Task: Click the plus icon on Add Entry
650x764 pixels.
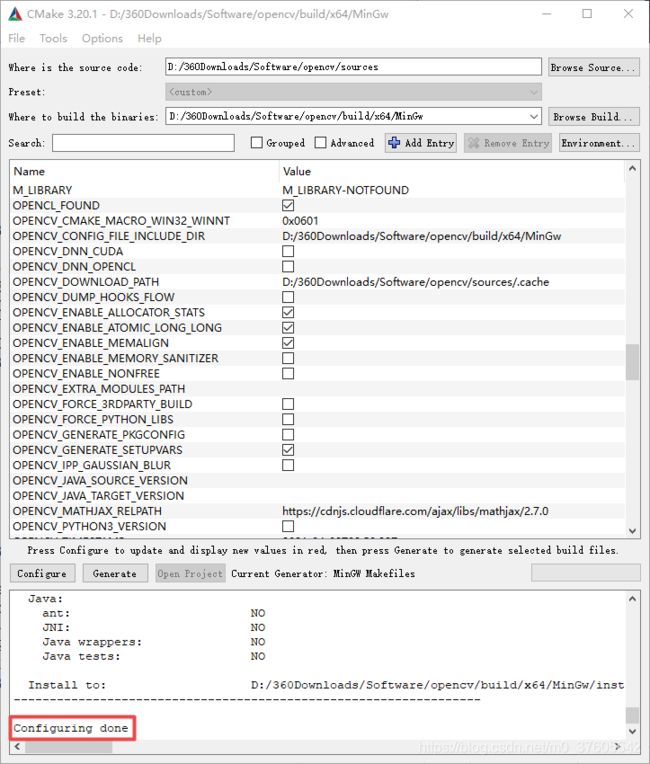Action: 394,143
